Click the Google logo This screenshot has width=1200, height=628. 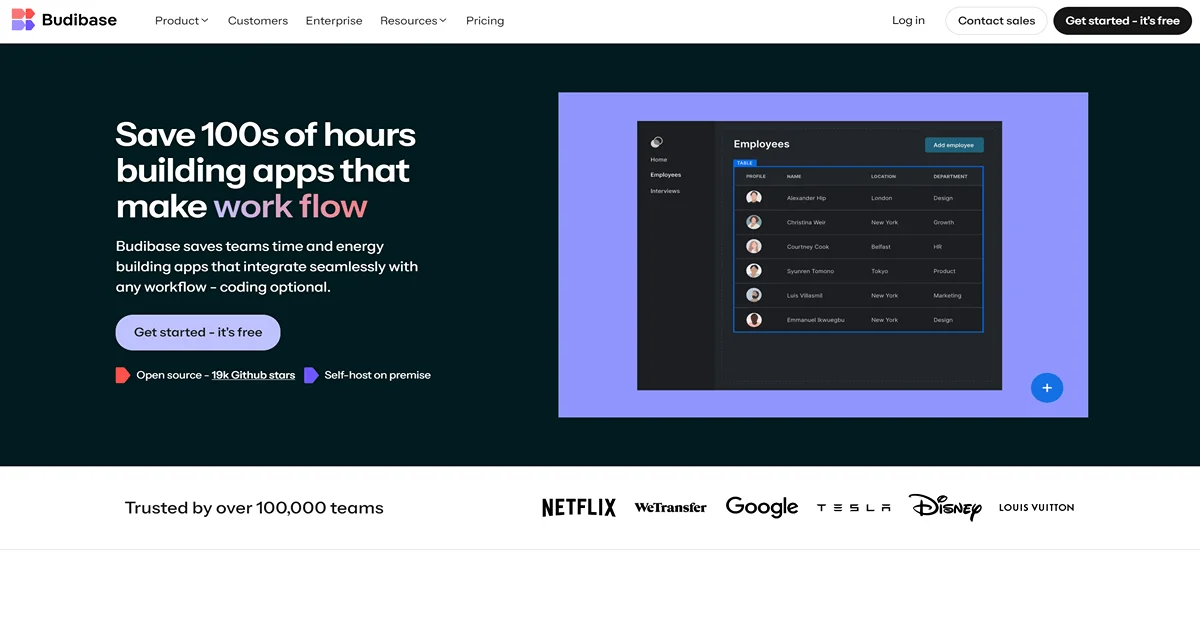[x=762, y=508]
